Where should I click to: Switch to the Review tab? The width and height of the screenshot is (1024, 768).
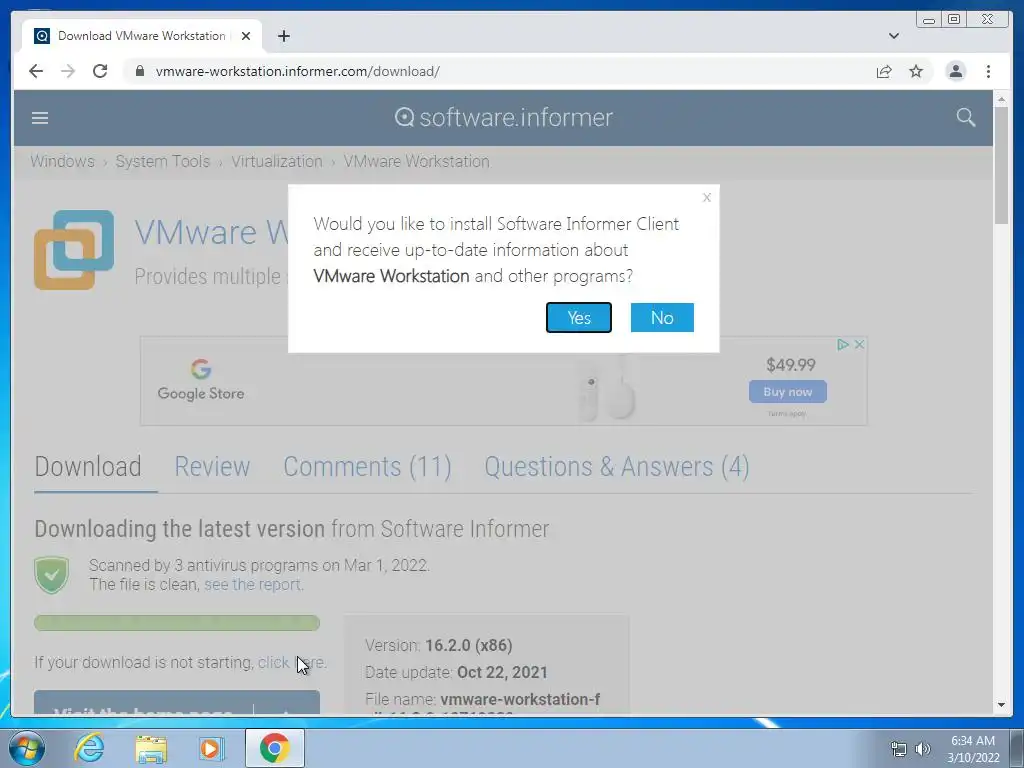[212, 467]
